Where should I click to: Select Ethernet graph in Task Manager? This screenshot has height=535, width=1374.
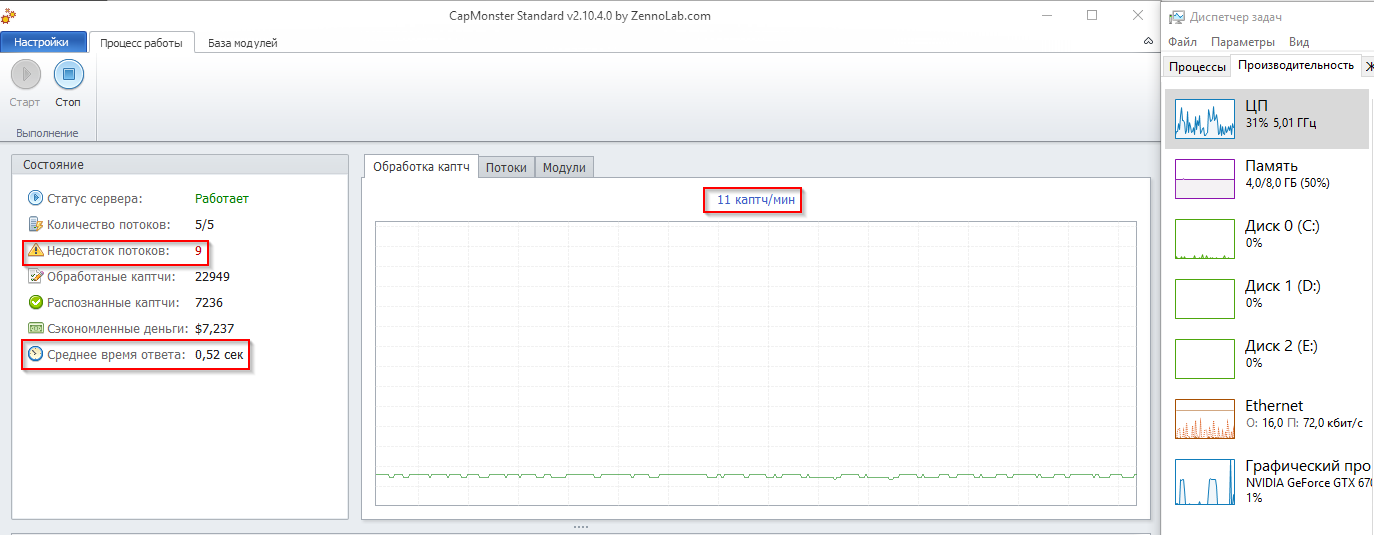coord(1206,418)
